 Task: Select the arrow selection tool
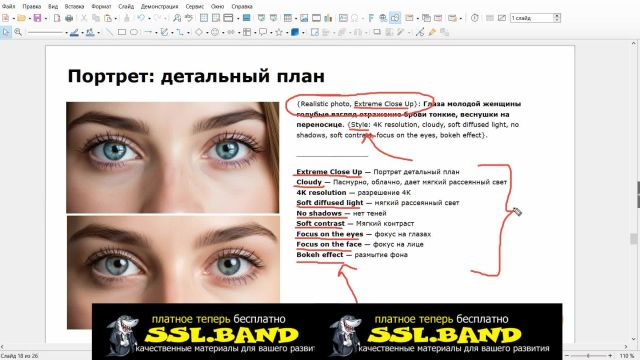(6, 32)
